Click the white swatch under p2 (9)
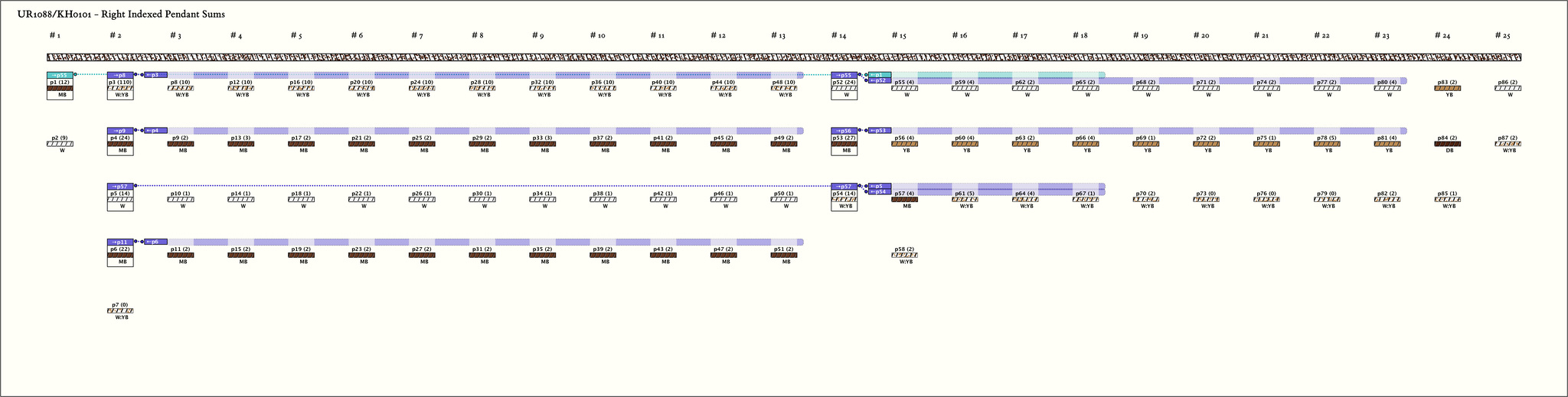This screenshot has height=397, width=1568. tap(60, 144)
